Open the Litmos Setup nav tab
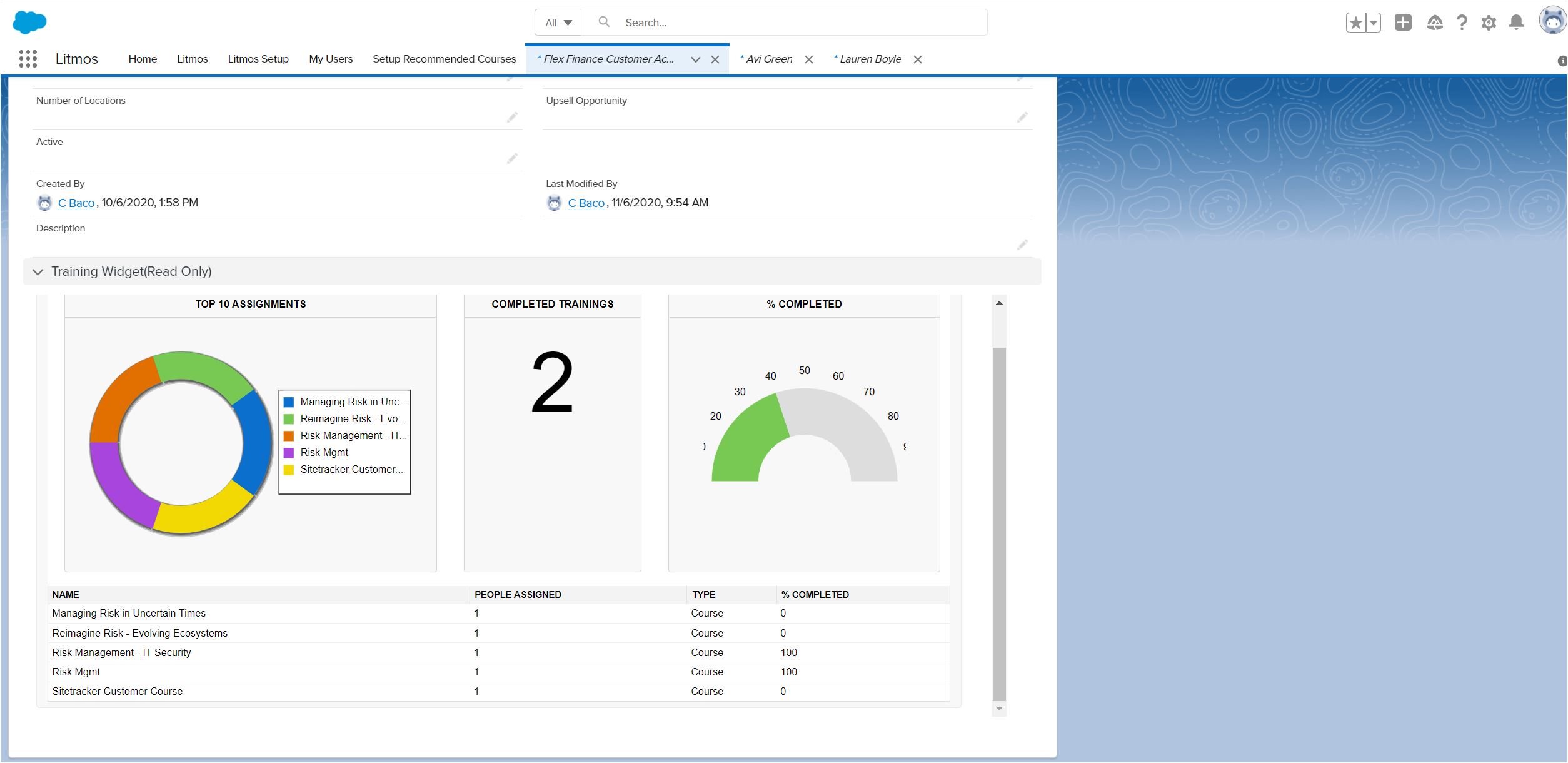Image resolution: width=1568 pixels, height=763 pixels. coord(258,59)
